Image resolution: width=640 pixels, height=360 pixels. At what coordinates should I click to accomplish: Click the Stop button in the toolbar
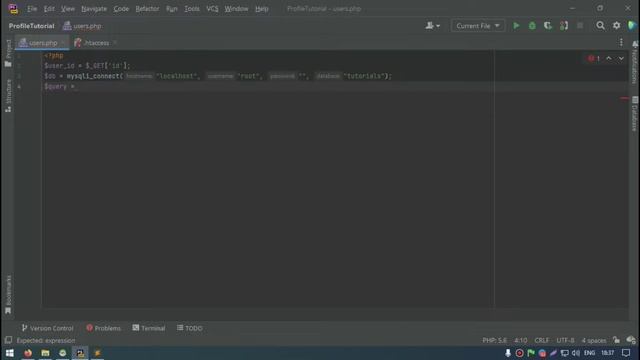(580, 26)
